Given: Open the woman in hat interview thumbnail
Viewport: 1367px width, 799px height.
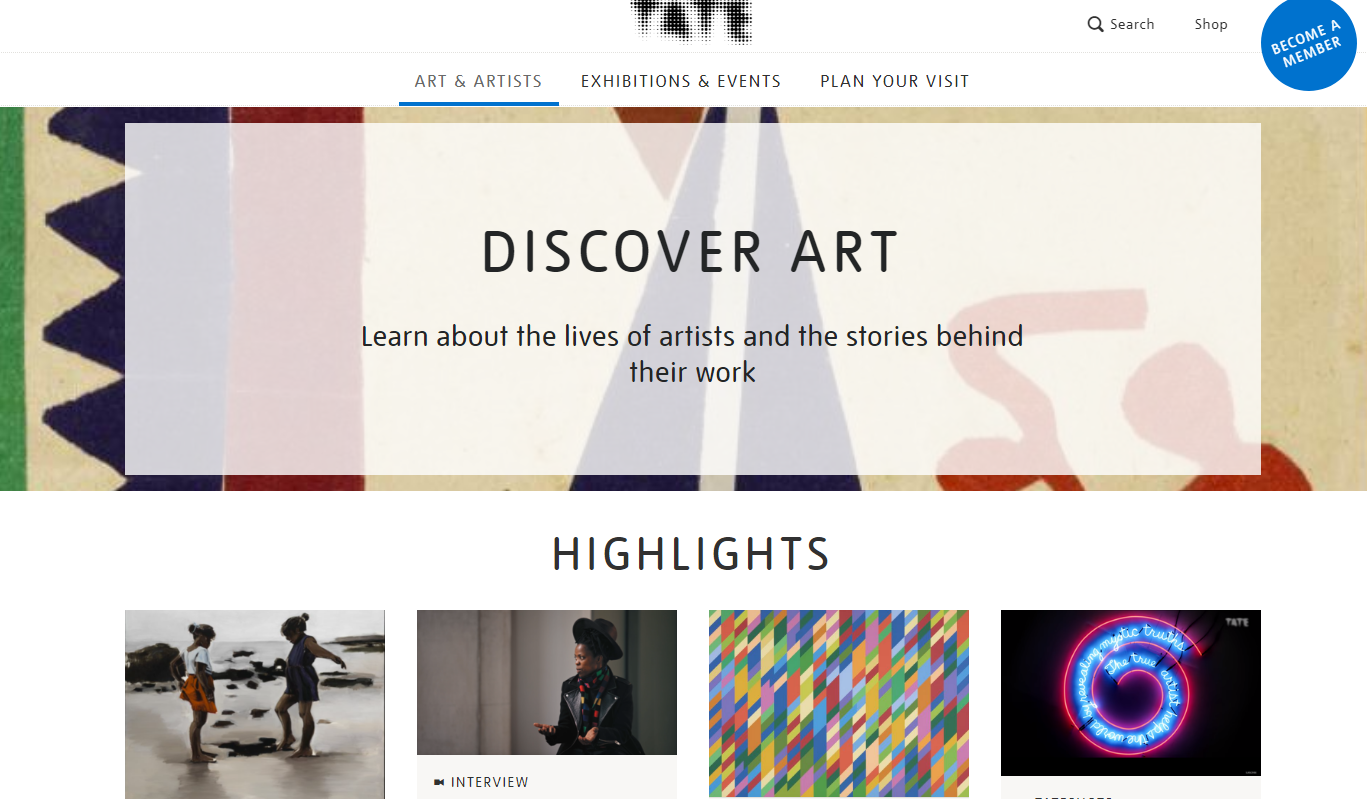Looking at the screenshot, I should 547,682.
